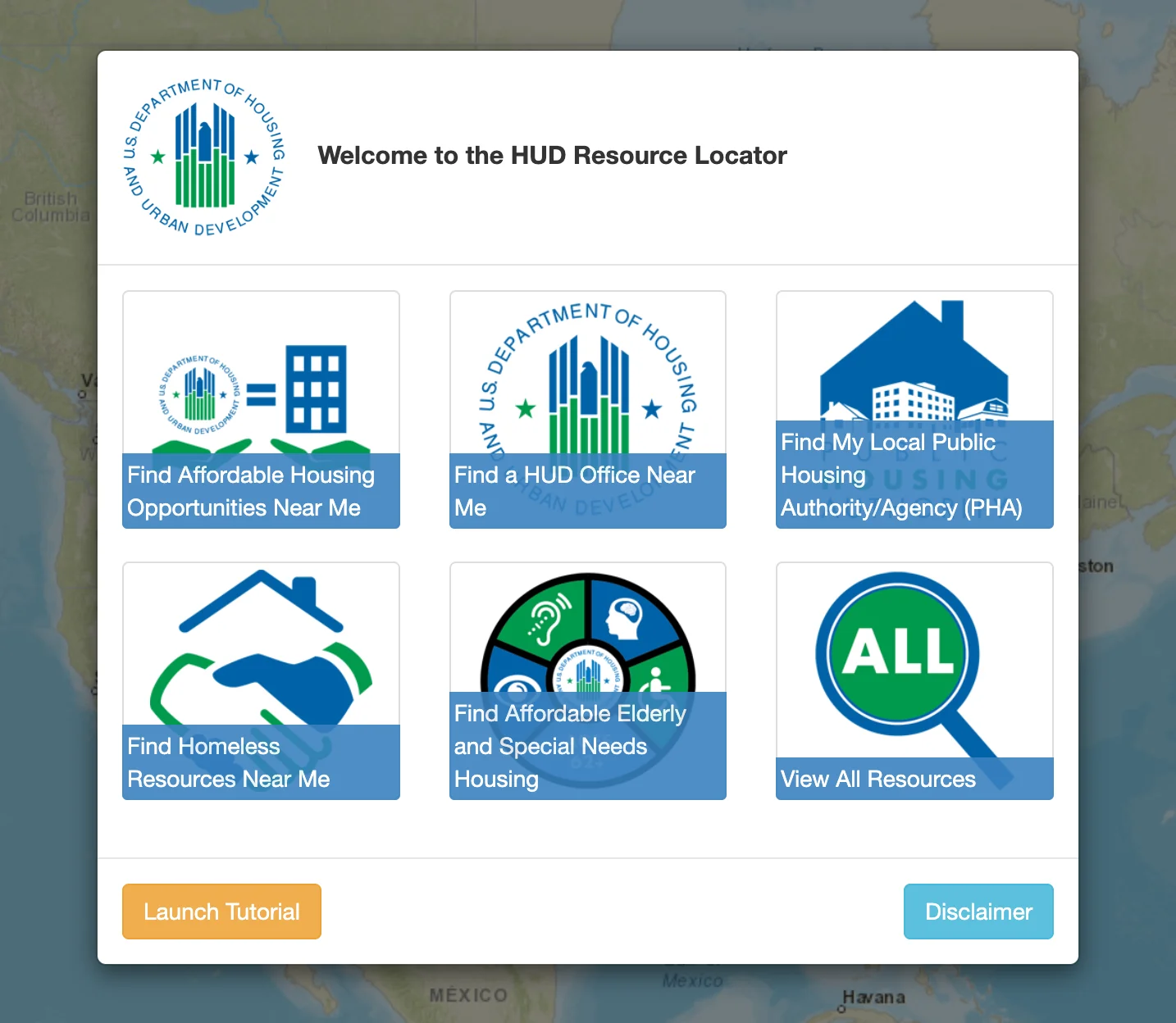The image size is (1176, 1023).
Task: Click the "Havana" label on the map
Action: coord(874,998)
